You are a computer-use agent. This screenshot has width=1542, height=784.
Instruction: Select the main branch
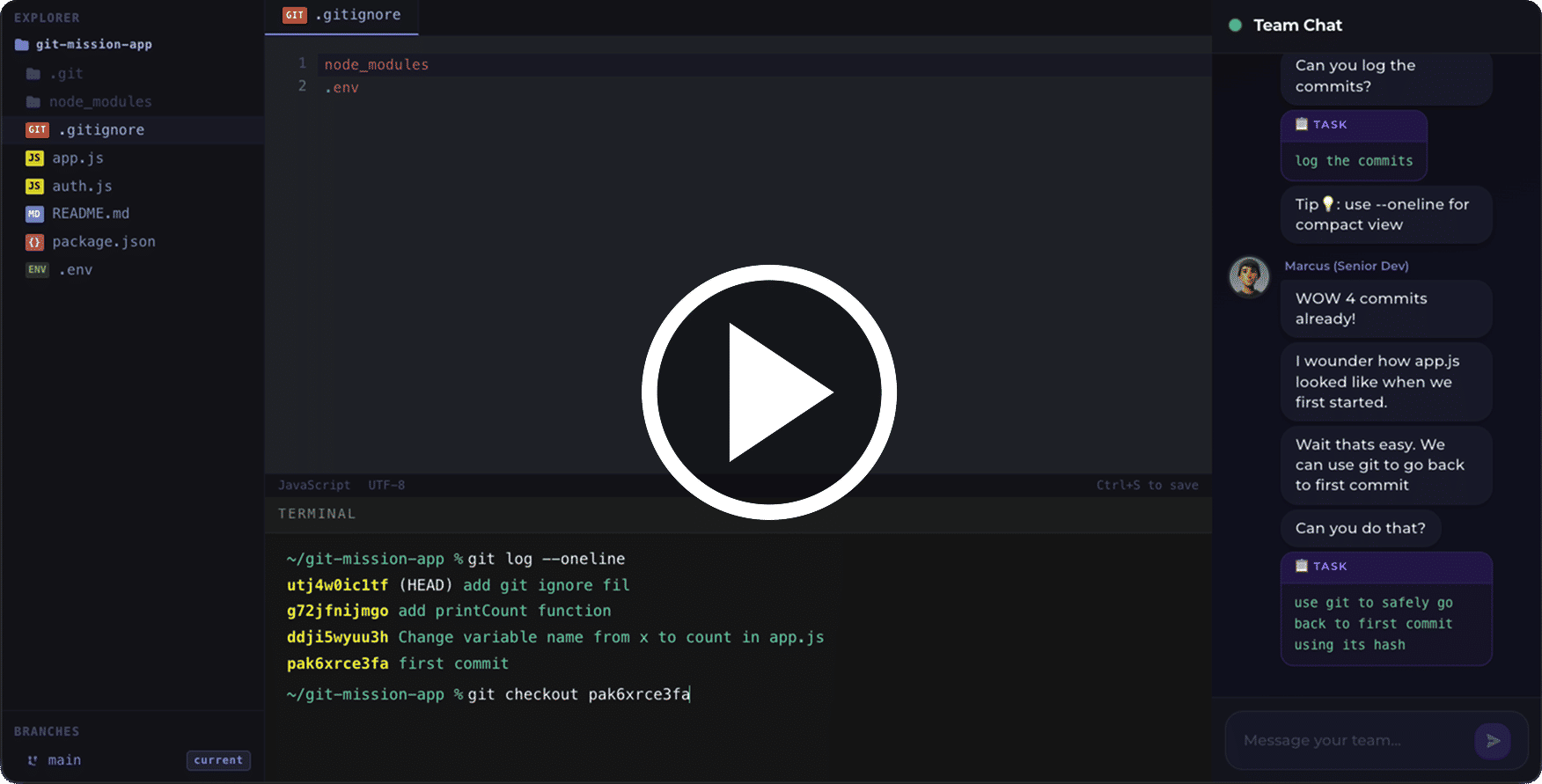64,760
